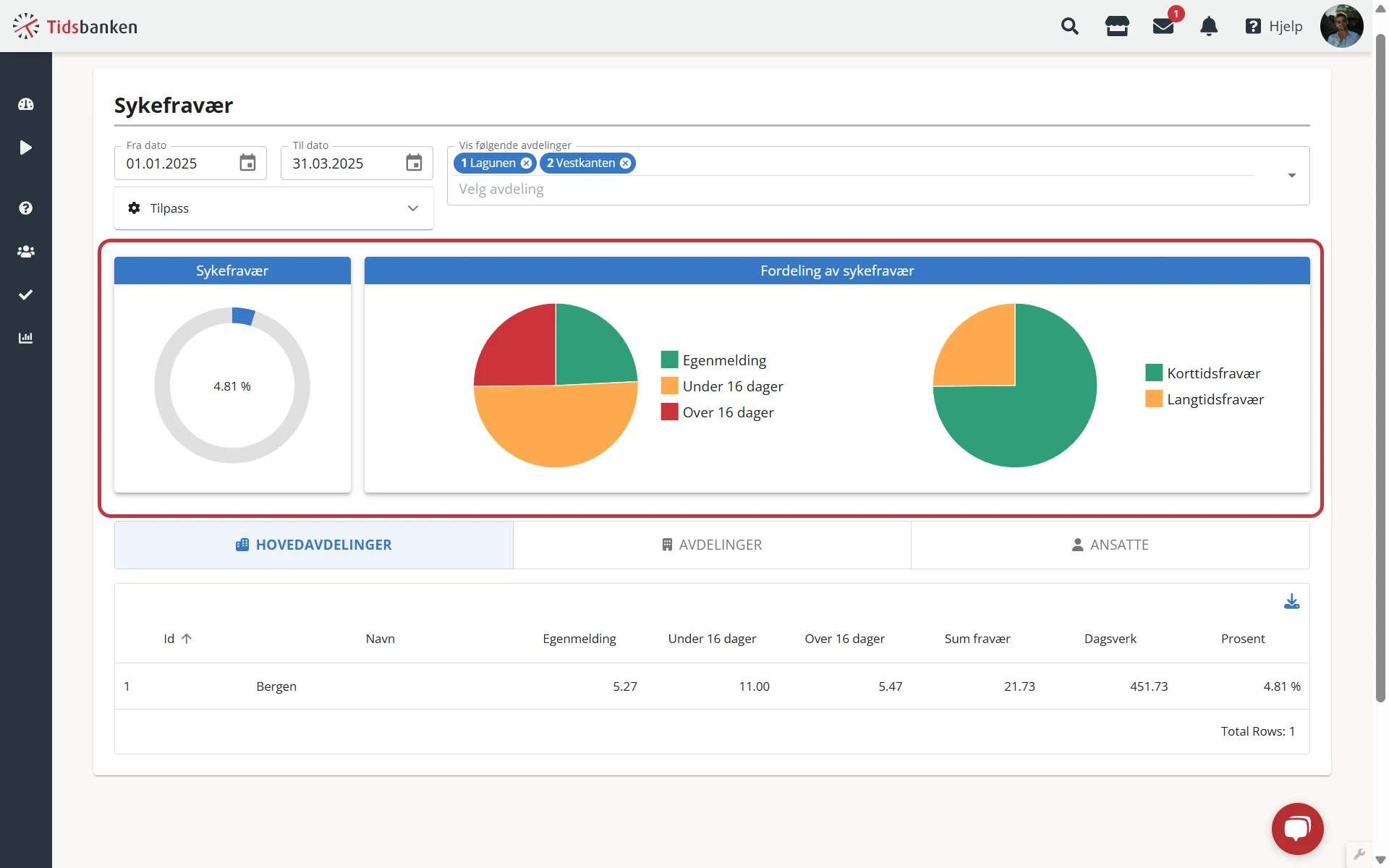Image resolution: width=1389 pixels, height=868 pixels.
Task: Open the reports chart icon in sidebar
Action: pyautogui.click(x=26, y=338)
